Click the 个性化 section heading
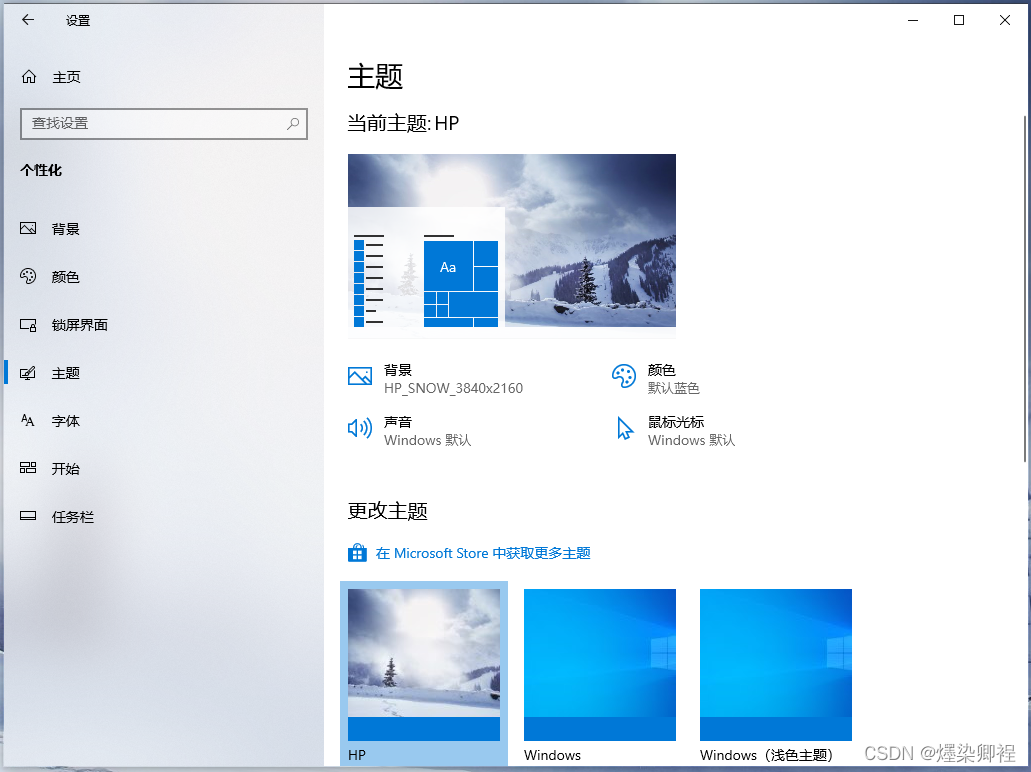 tap(41, 170)
